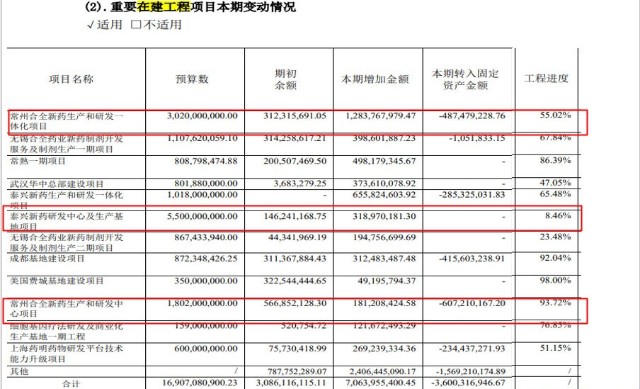
Task: Click total budget 16,907,080,900.23
Action: (x=200, y=383)
